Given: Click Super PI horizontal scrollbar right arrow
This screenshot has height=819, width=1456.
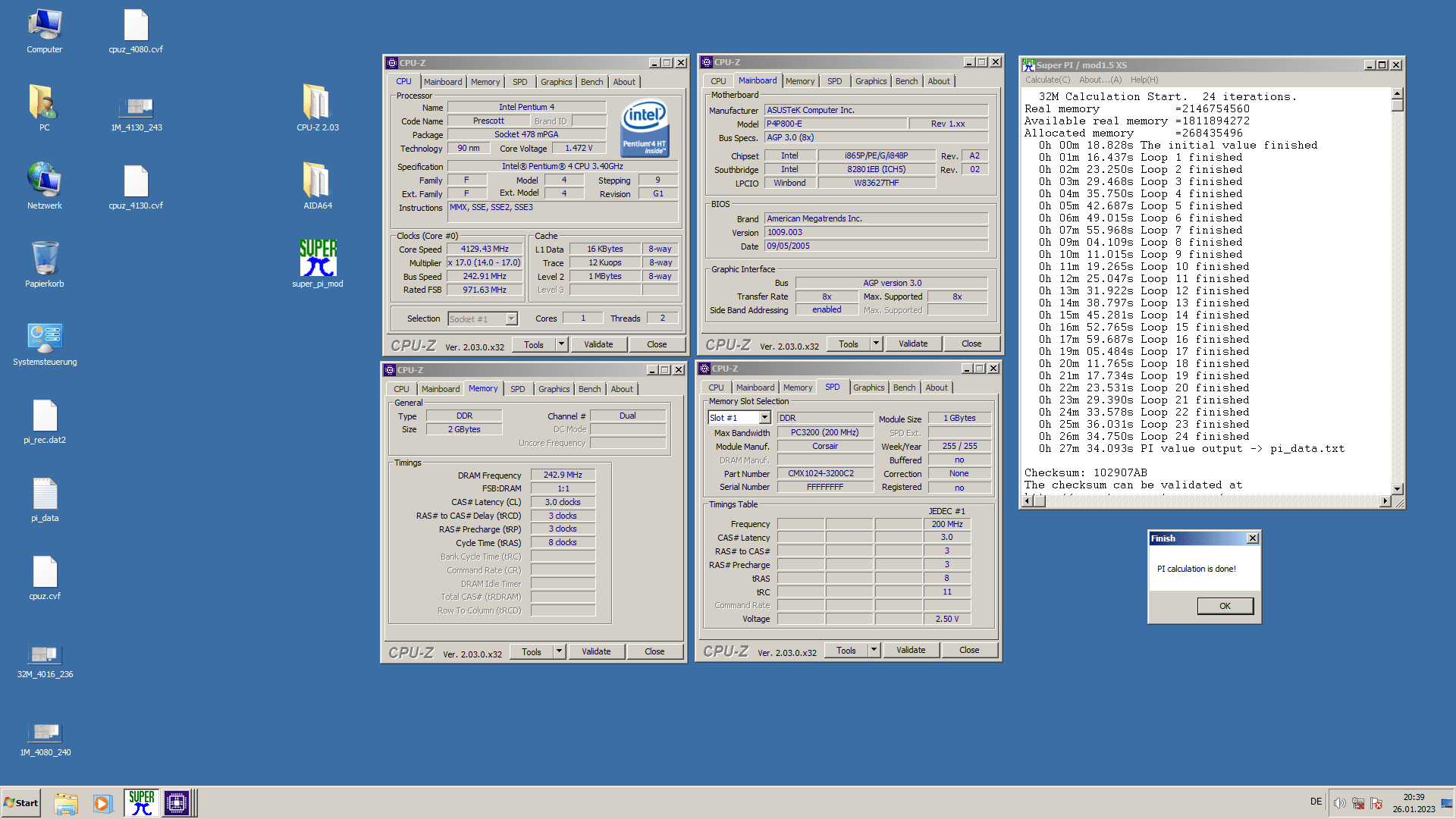Looking at the screenshot, I should (x=1385, y=501).
